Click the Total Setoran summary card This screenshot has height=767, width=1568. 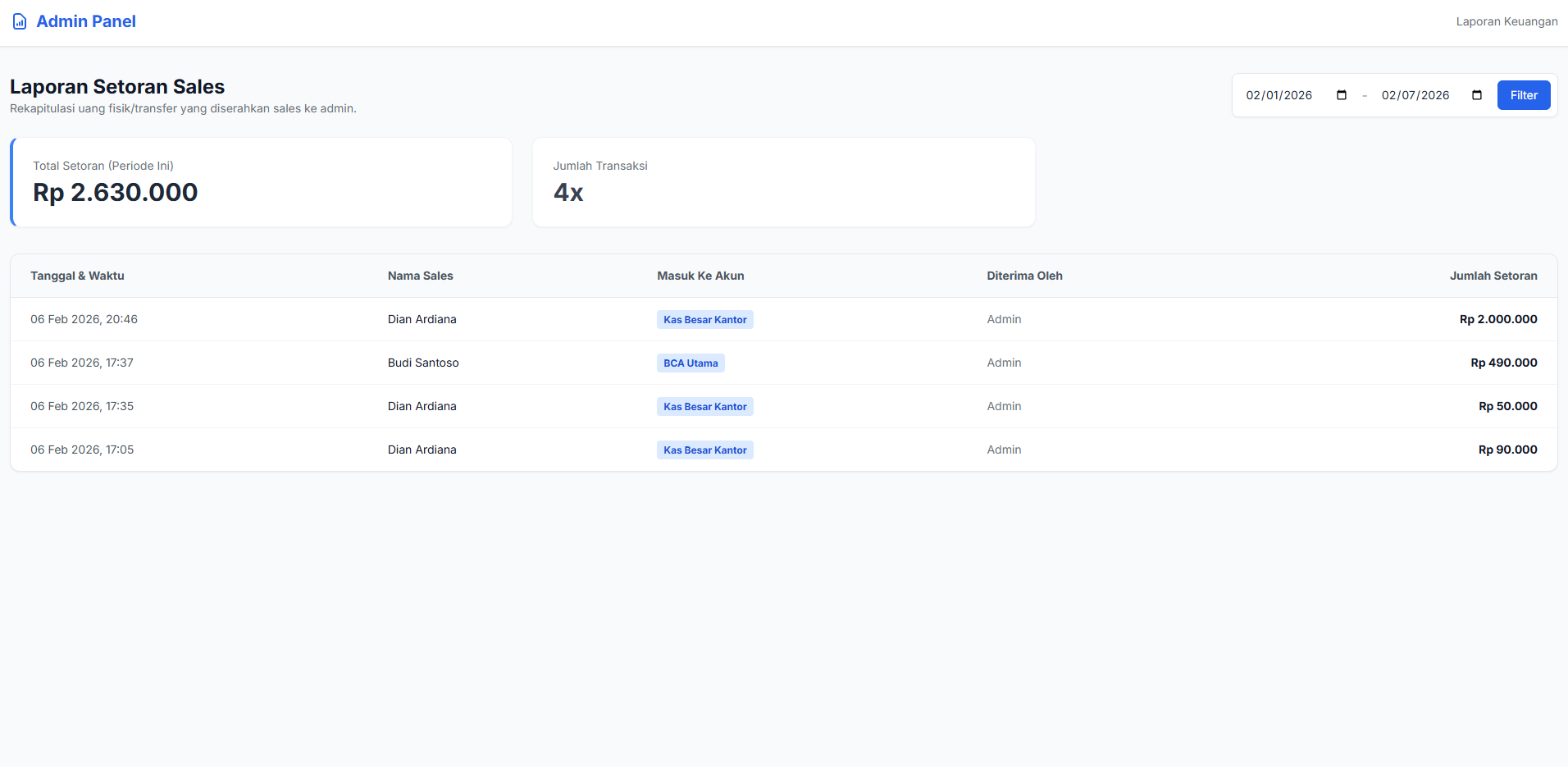coord(262,182)
